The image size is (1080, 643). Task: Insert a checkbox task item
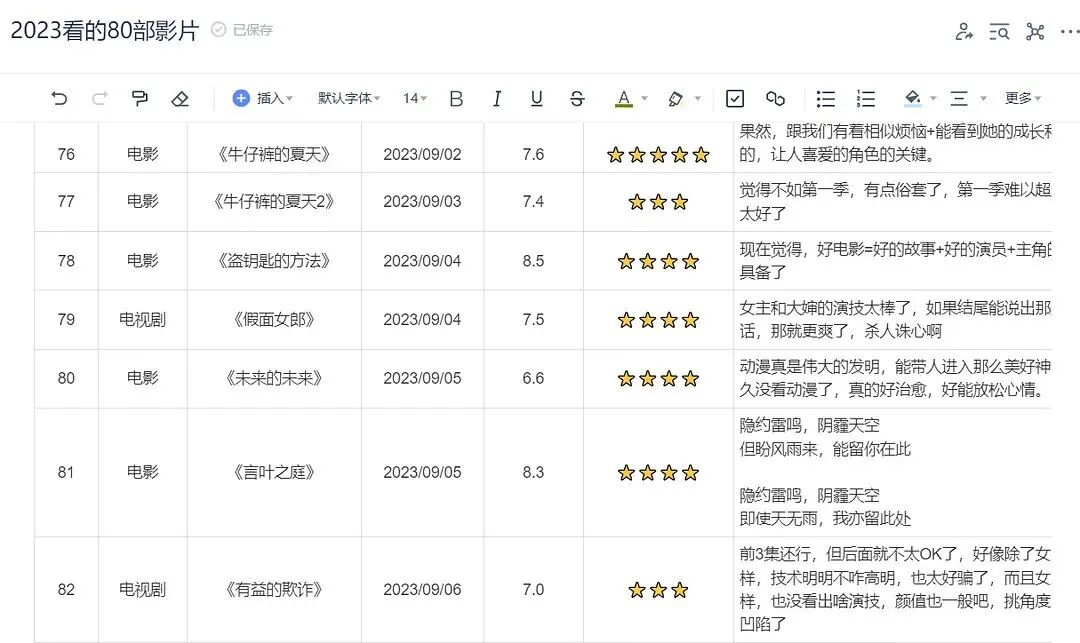(x=735, y=99)
